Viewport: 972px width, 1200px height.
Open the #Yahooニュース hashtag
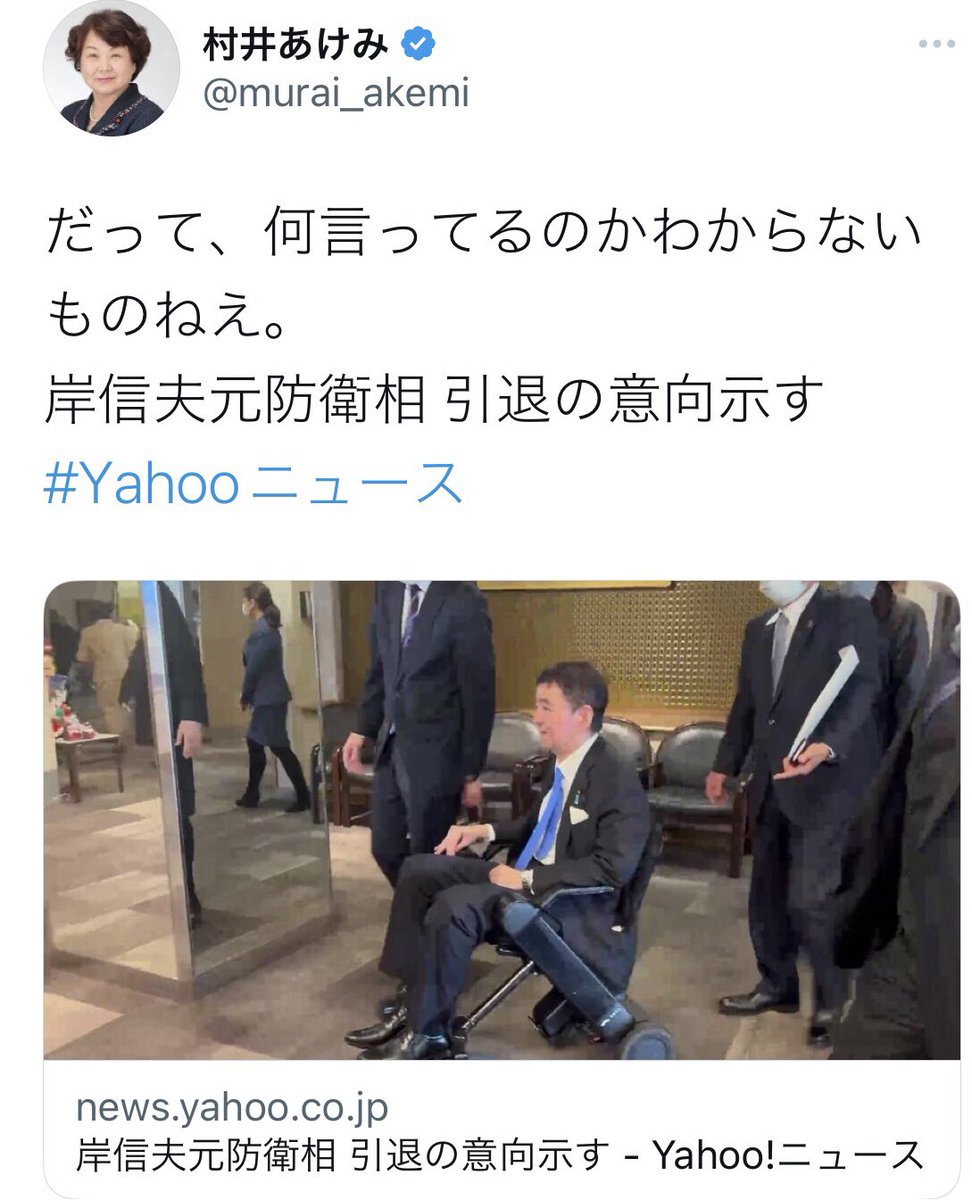coord(254,483)
